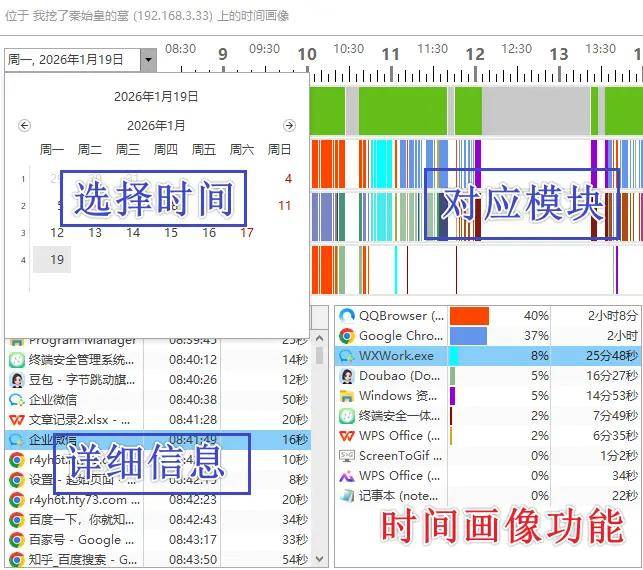Click the gray idle block on activity bar

[536, 111]
